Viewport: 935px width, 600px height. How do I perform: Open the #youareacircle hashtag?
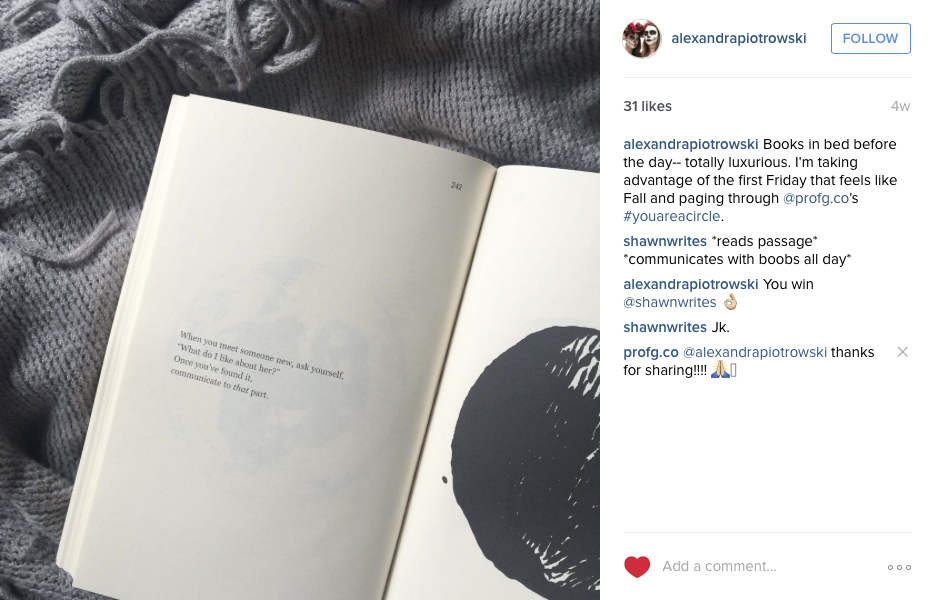point(672,216)
